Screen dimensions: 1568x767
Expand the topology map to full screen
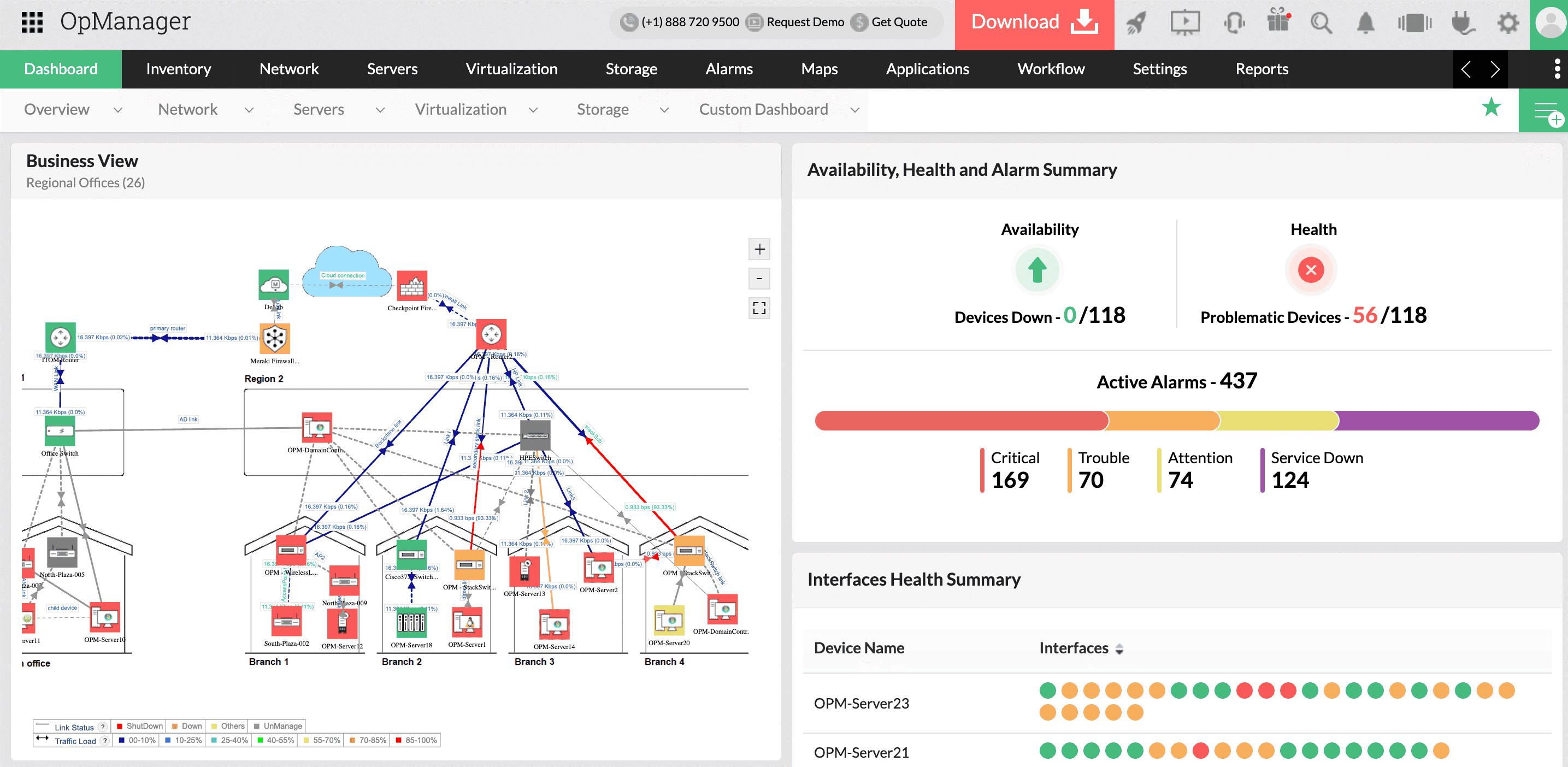[759, 308]
